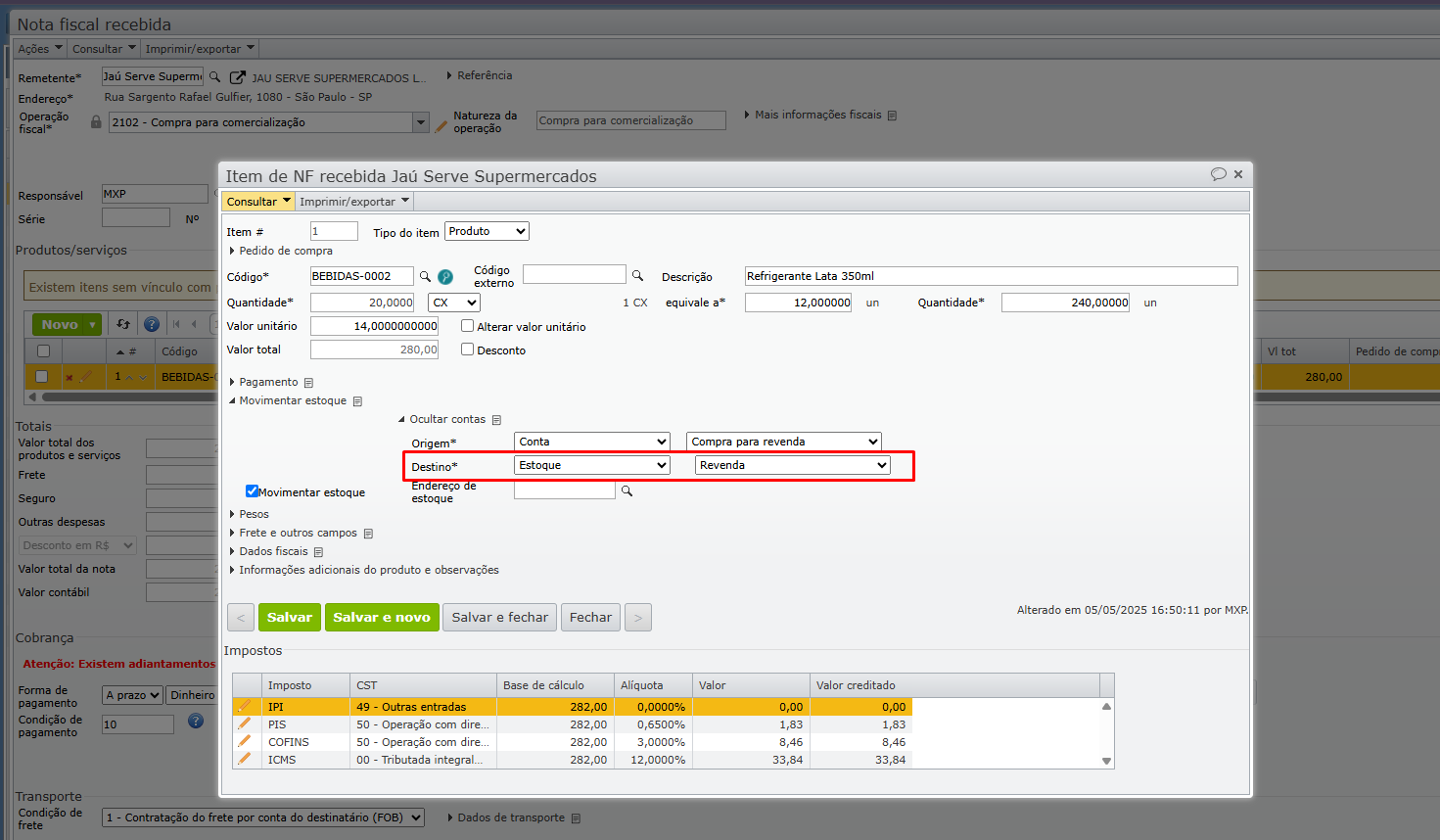Expand the Dados fiscais section

pyautogui.click(x=273, y=551)
